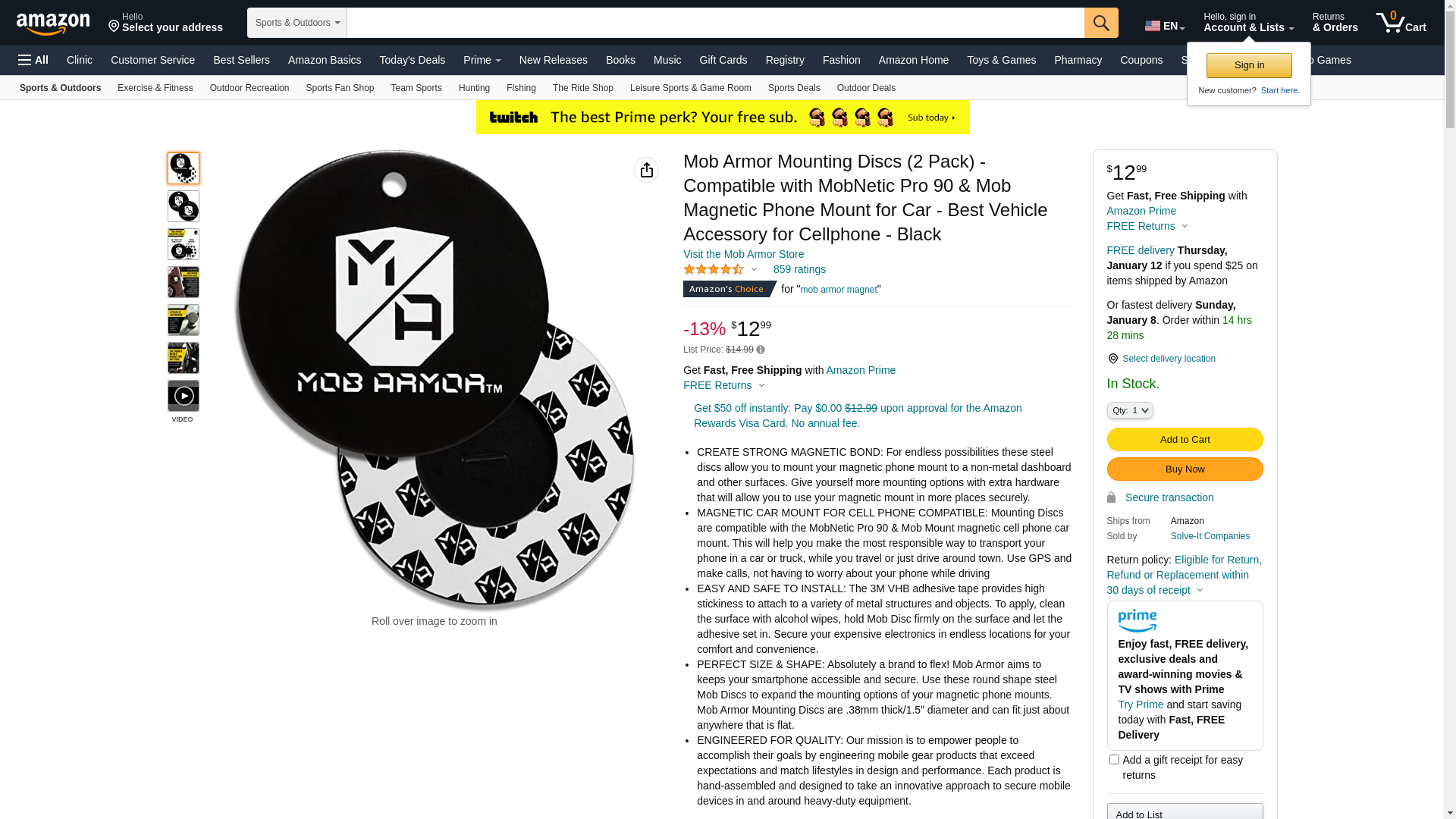Open the Qty quantity dropdown
The height and width of the screenshot is (819, 1456).
(1130, 410)
